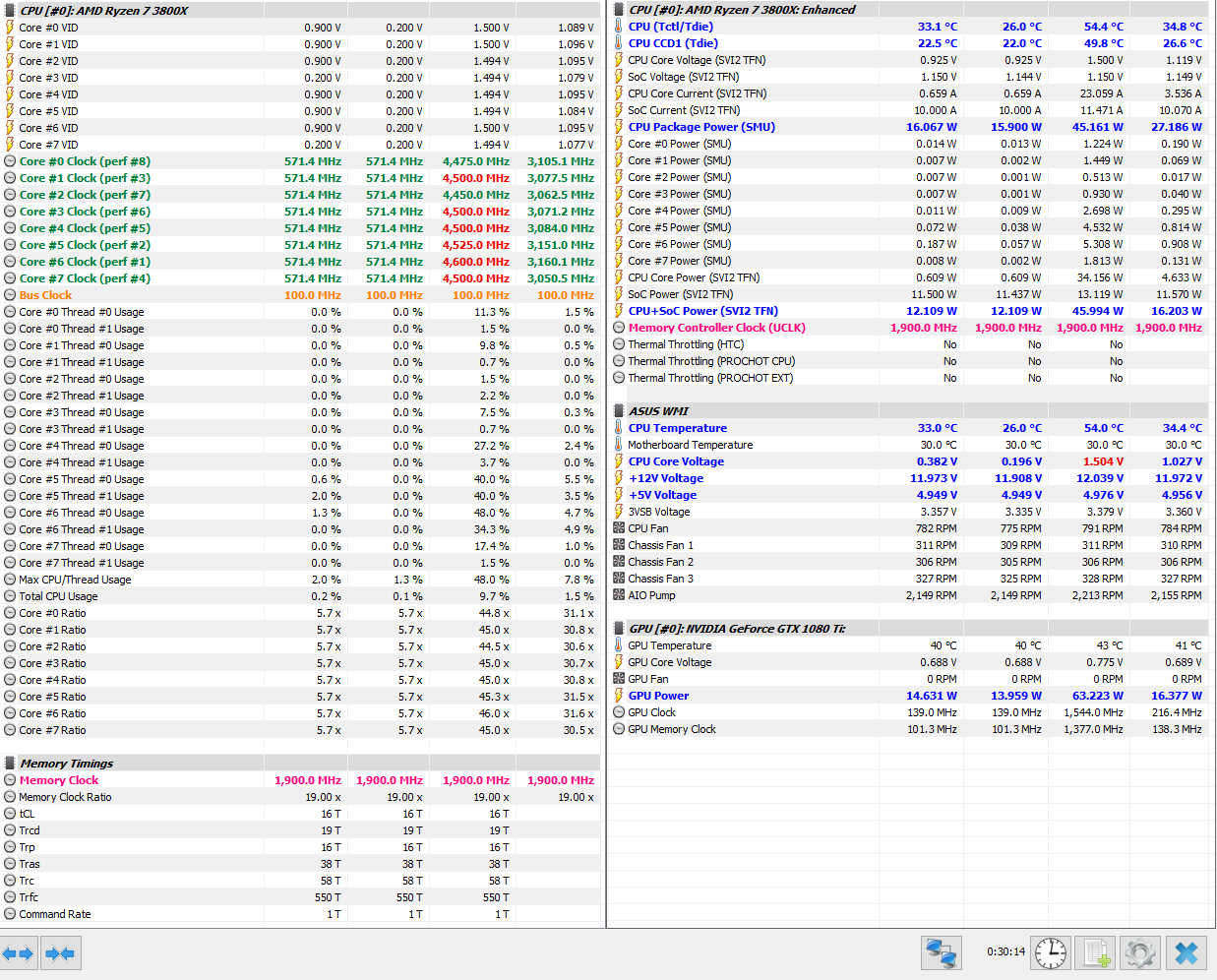Select the CPU CCD1 (Tdie) label
This screenshot has height=980, width=1217.
(x=673, y=43)
